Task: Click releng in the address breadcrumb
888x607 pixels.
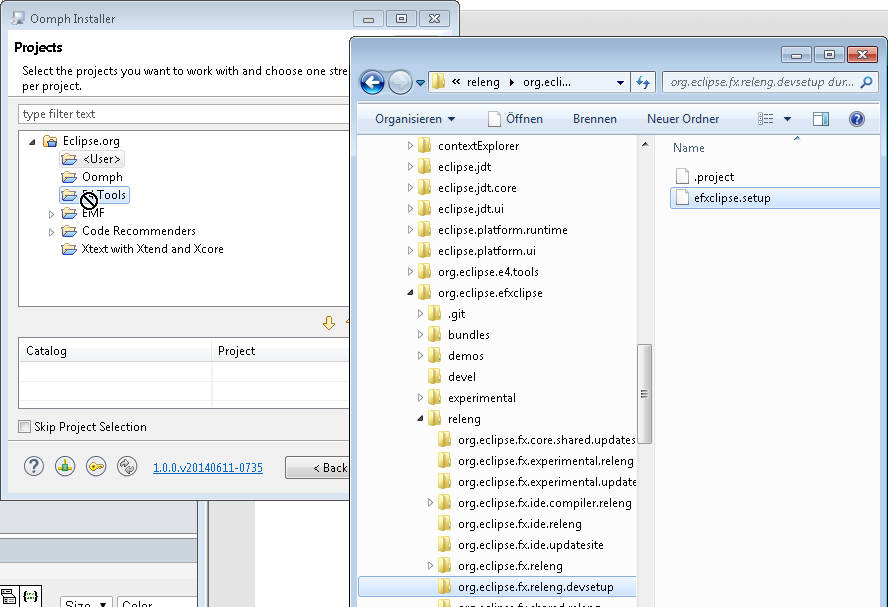Action: tap(483, 83)
